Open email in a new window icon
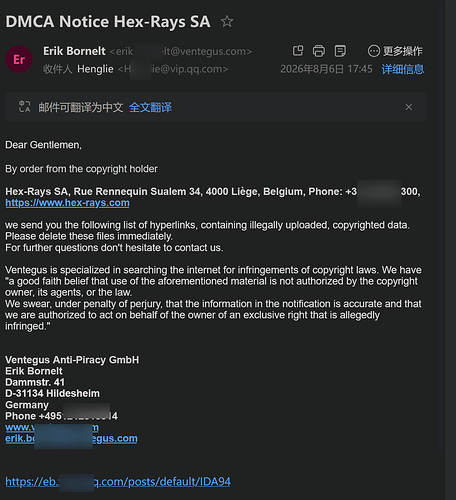456x500 pixels. (298, 51)
